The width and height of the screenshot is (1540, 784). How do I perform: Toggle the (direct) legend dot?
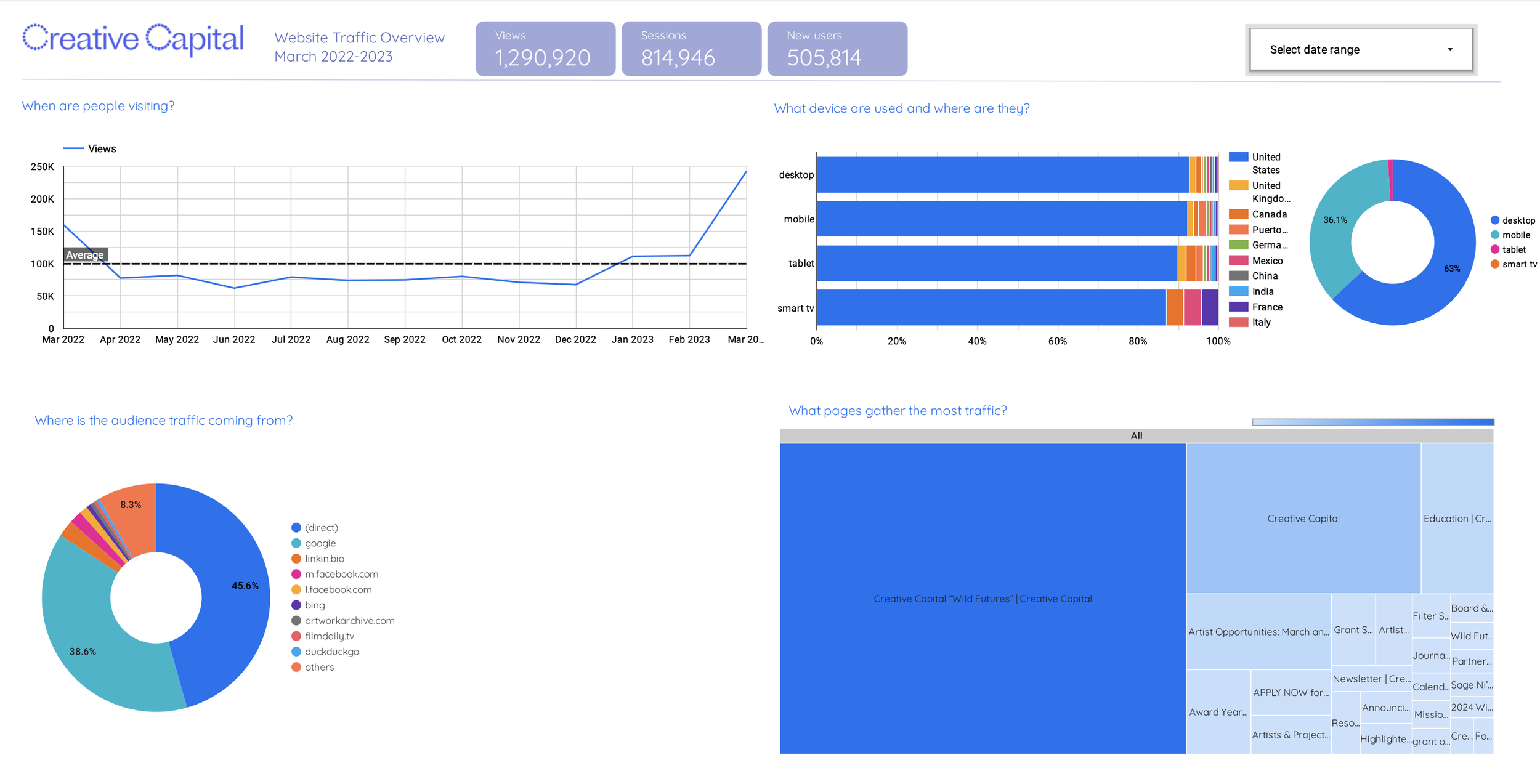tap(296, 528)
